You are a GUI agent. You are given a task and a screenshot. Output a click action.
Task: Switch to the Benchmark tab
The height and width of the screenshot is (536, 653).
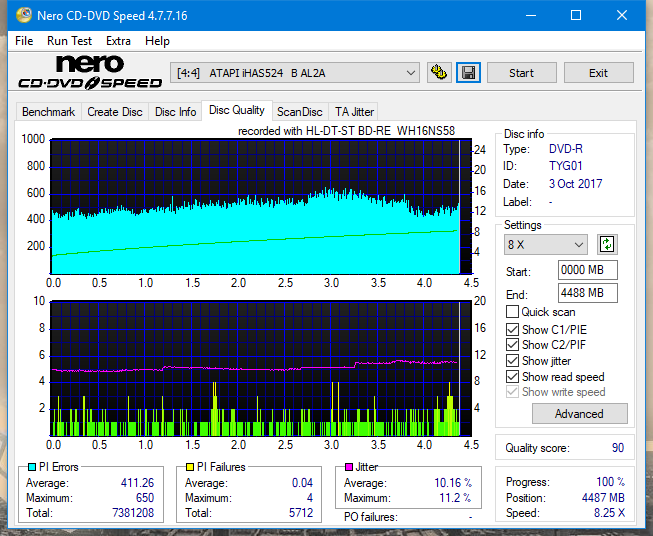[49, 112]
